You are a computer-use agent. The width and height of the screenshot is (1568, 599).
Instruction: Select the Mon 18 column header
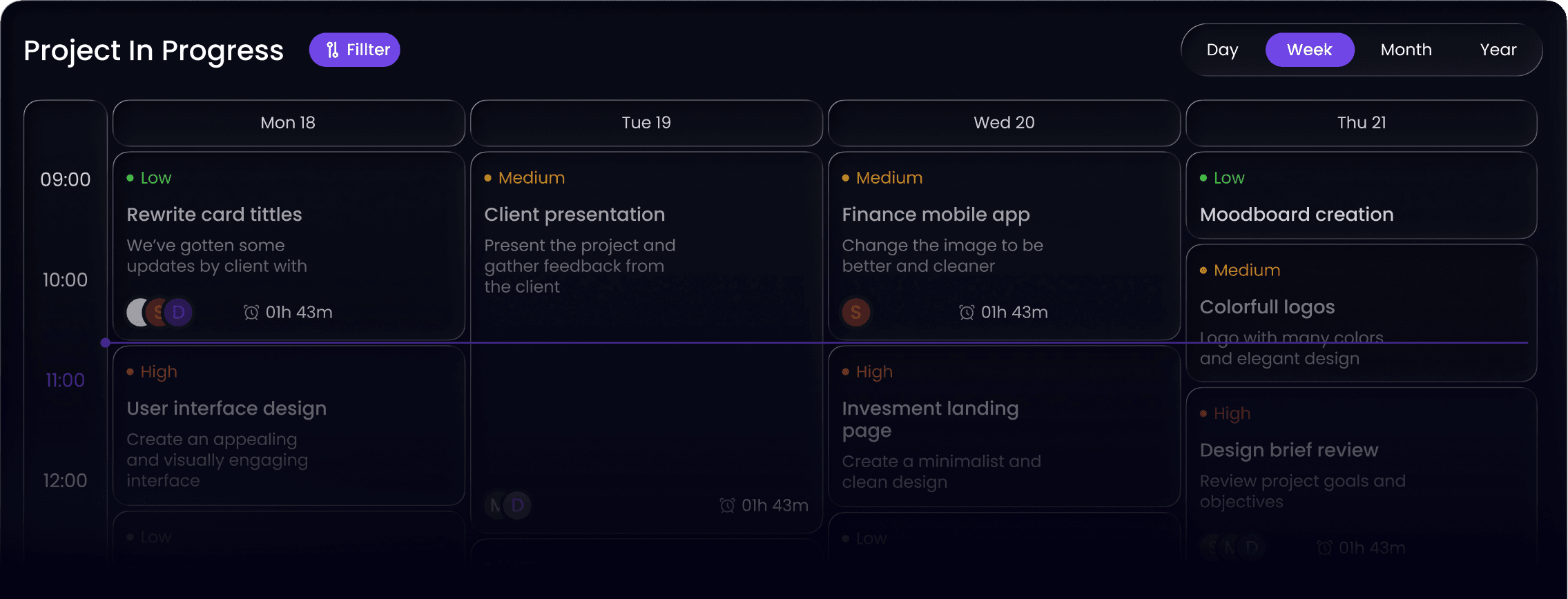[288, 123]
